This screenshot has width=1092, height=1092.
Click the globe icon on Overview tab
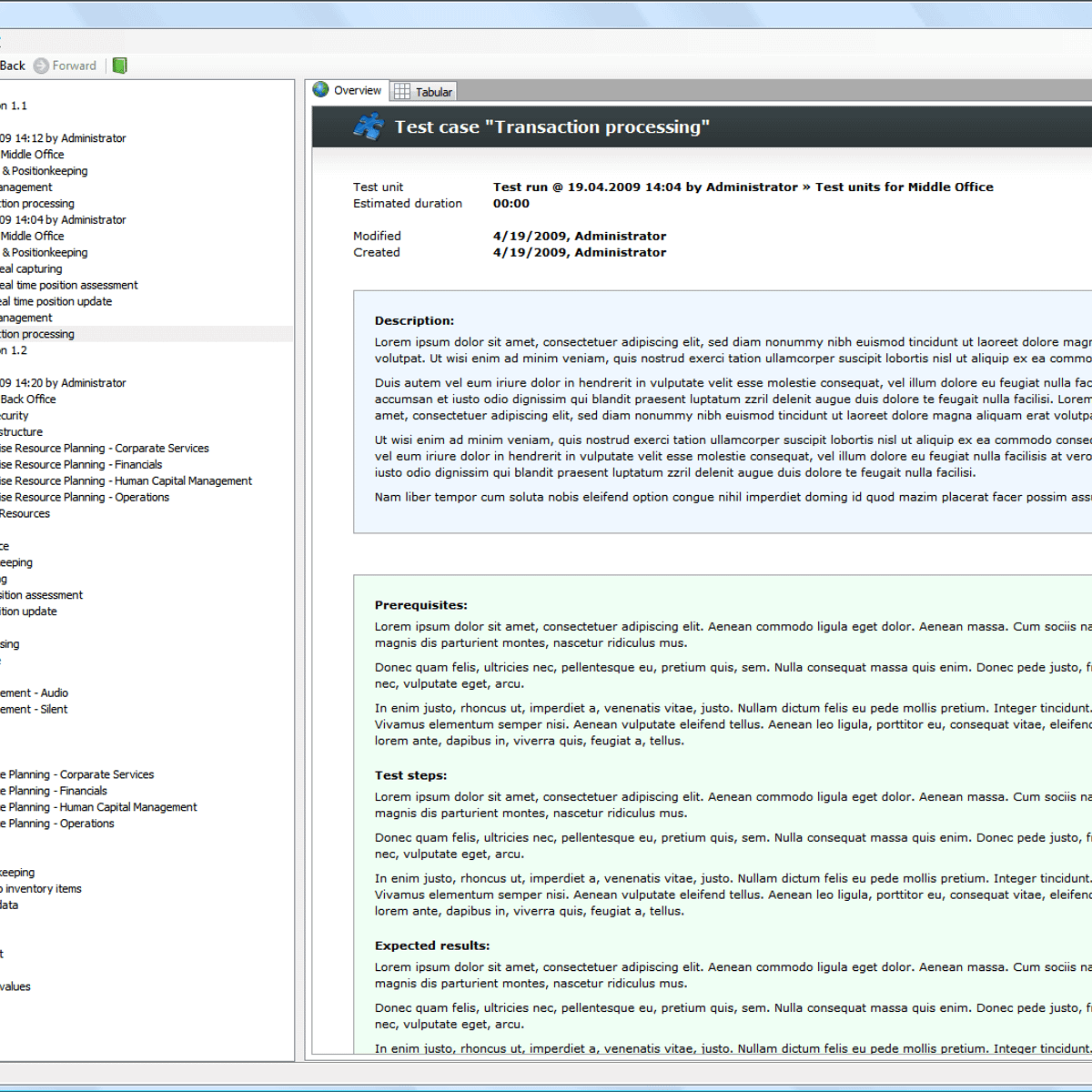coord(321,89)
